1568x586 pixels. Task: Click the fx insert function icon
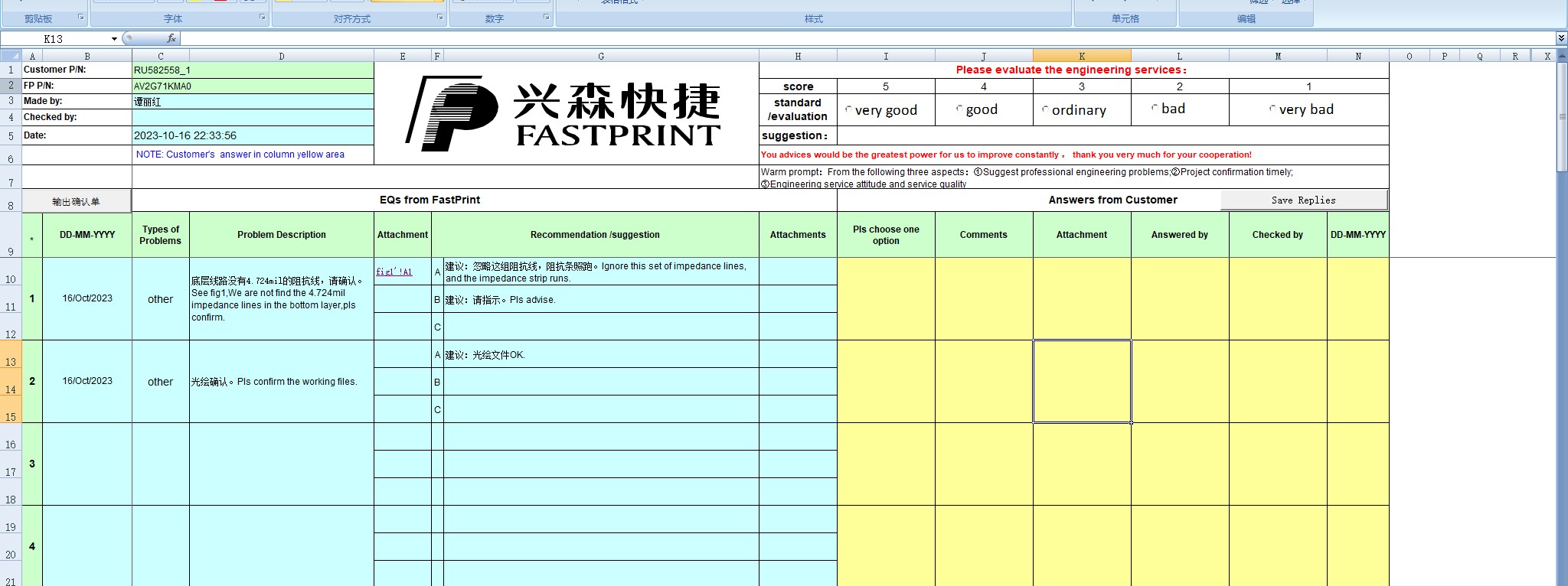pos(171,38)
